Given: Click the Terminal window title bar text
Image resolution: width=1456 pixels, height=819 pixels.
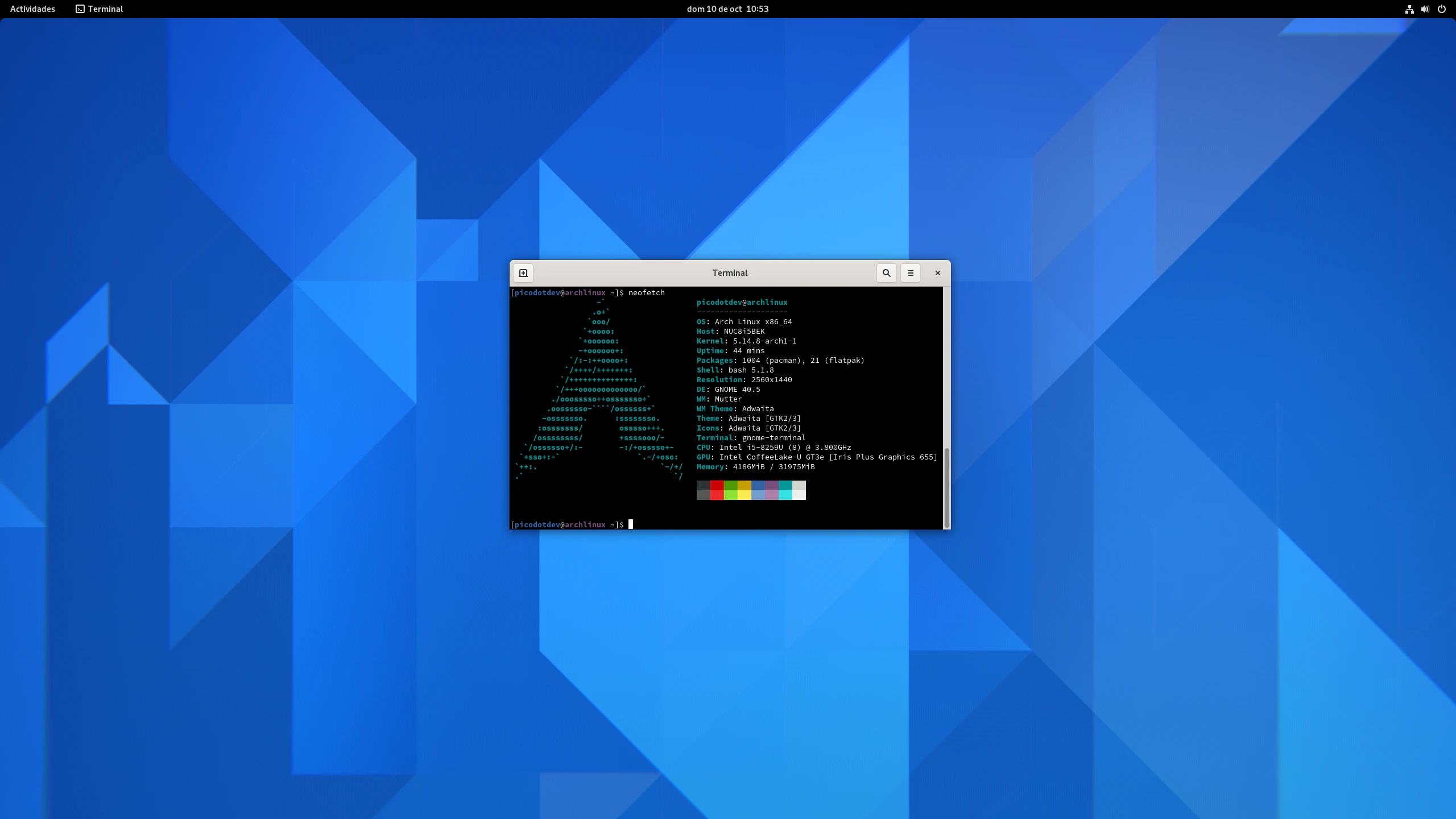Looking at the screenshot, I should coord(730,273).
